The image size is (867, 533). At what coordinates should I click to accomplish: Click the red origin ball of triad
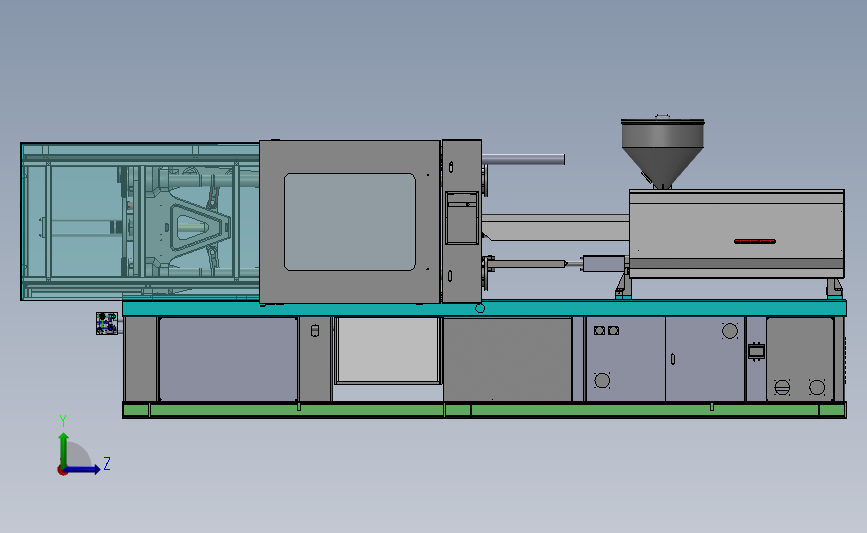coord(62,471)
